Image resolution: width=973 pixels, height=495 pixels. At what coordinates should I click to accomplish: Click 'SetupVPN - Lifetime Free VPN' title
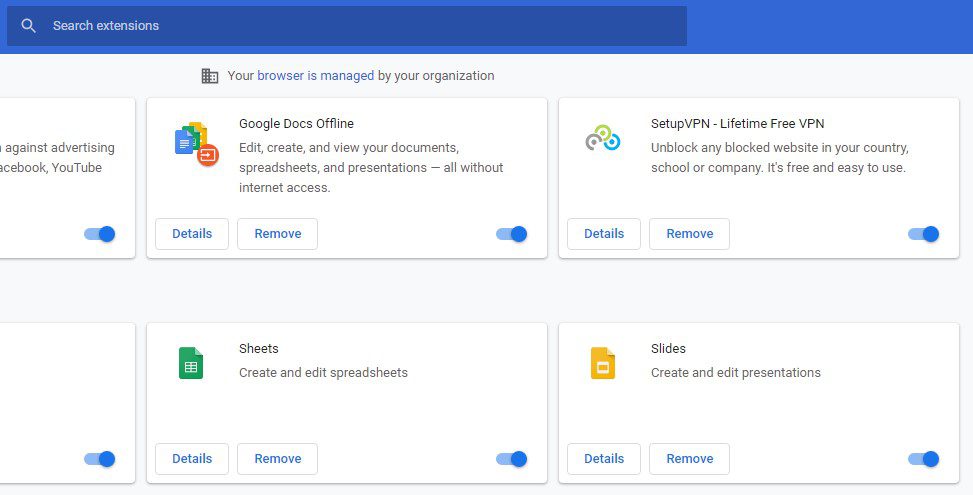tap(737, 123)
